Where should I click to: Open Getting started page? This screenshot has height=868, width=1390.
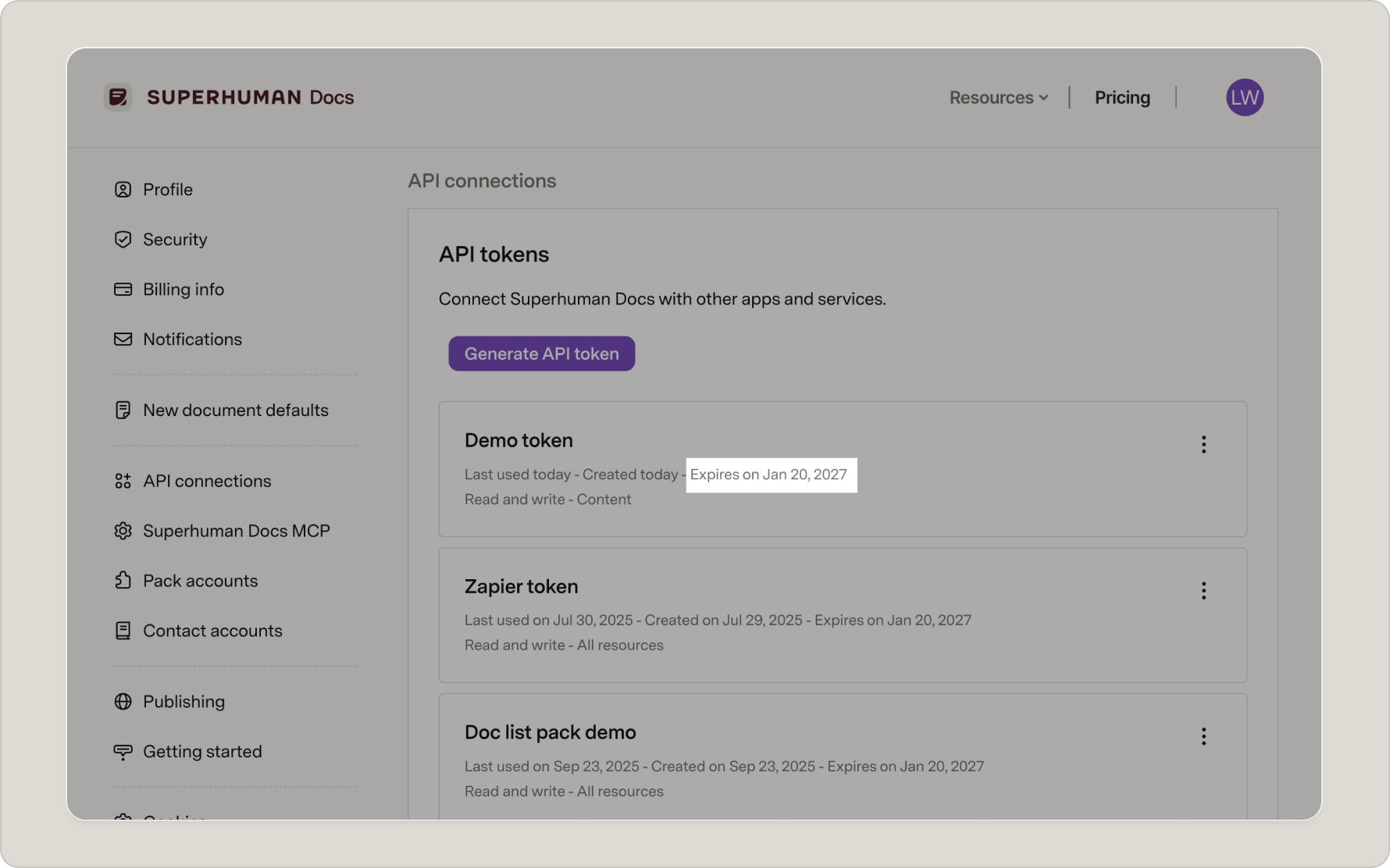pos(202,752)
